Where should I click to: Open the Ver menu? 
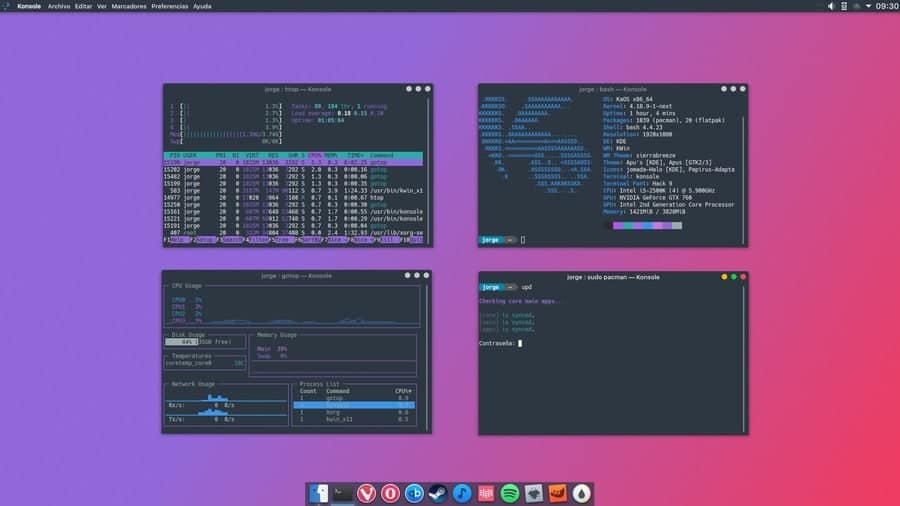click(x=102, y=6)
